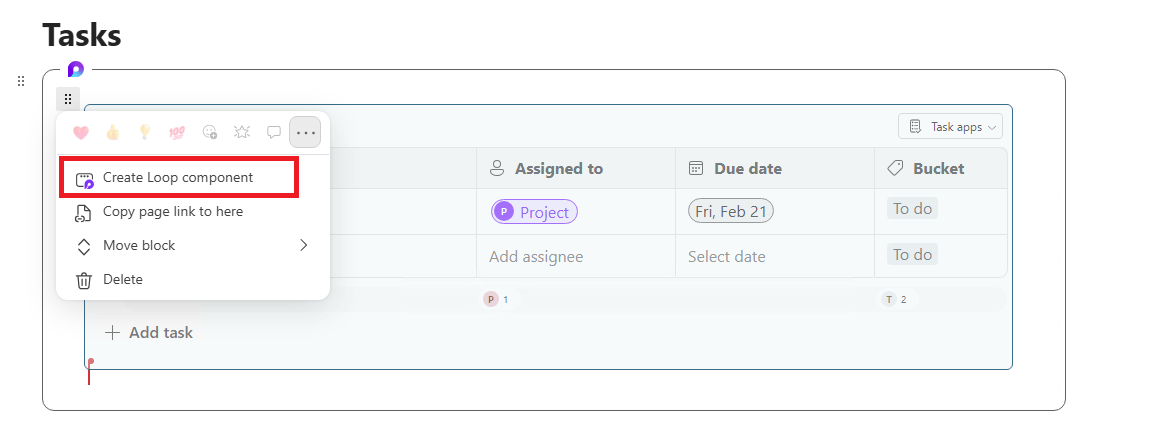React with the thumbs up emoji
Image resolution: width=1162 pixels, height=430 pixels.
[113, 132]
